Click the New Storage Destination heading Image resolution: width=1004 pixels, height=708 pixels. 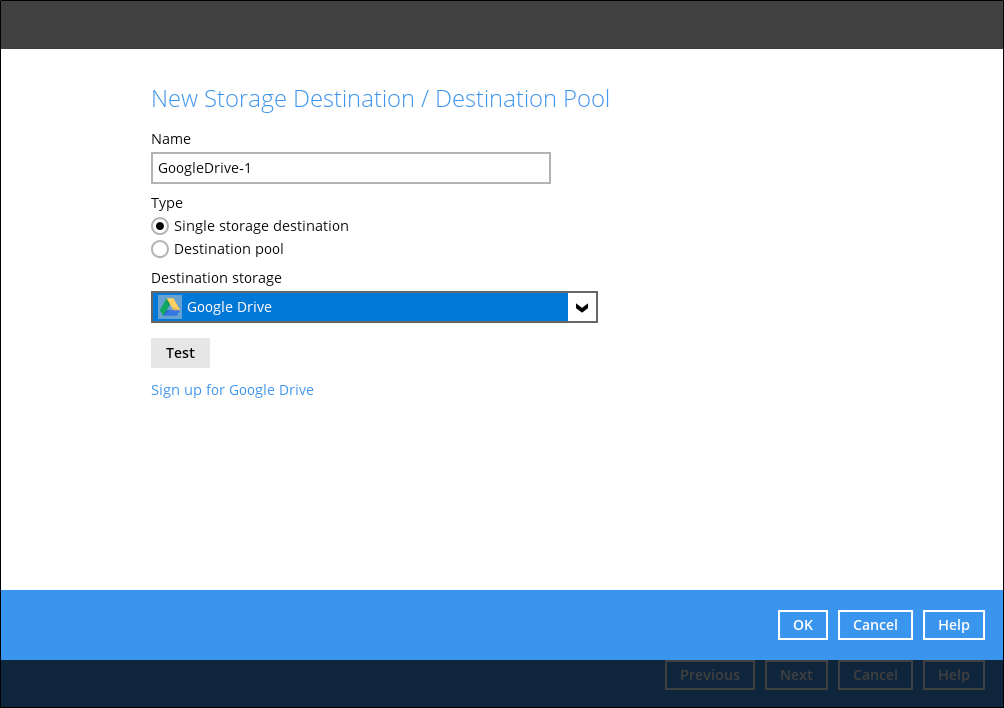pos(380,99)
